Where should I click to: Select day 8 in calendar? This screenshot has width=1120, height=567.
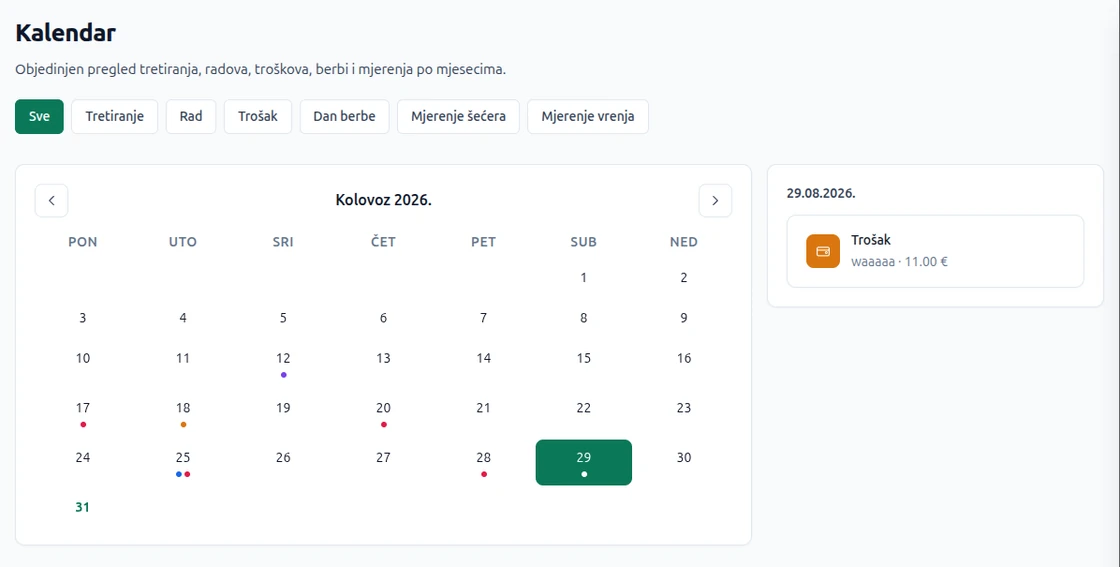[x=584, y=318]
